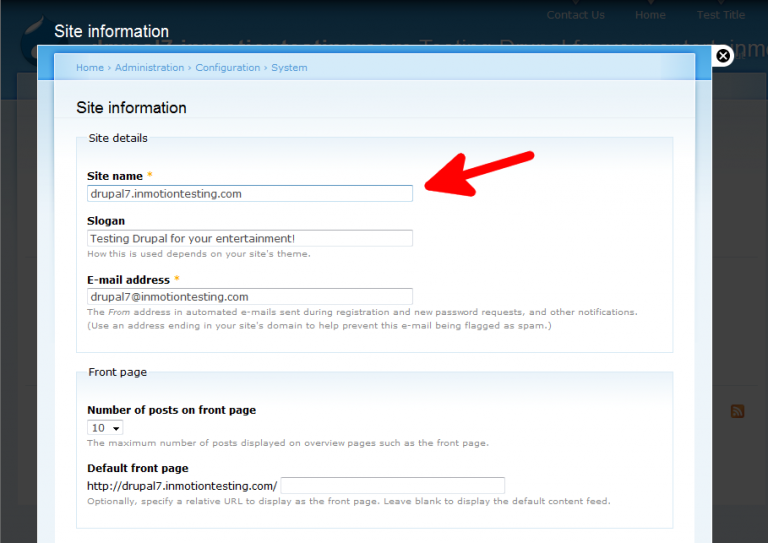Click 'How this is used depends' help text
Image resolution: width=768 pixels, height=543 pixels.
[x=199, y=254]
